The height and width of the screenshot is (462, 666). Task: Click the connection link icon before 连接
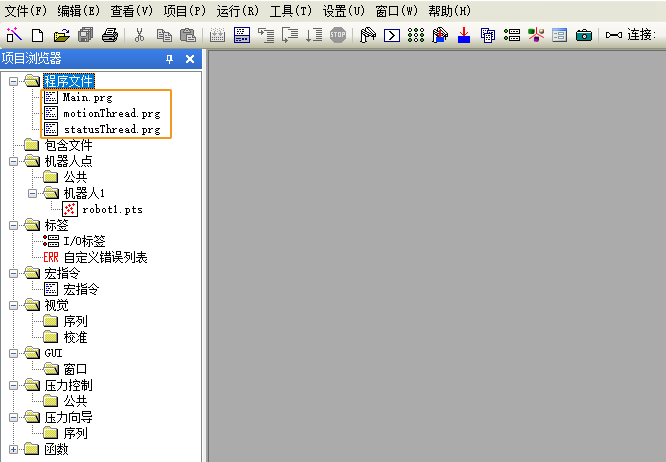click(614, 35)
